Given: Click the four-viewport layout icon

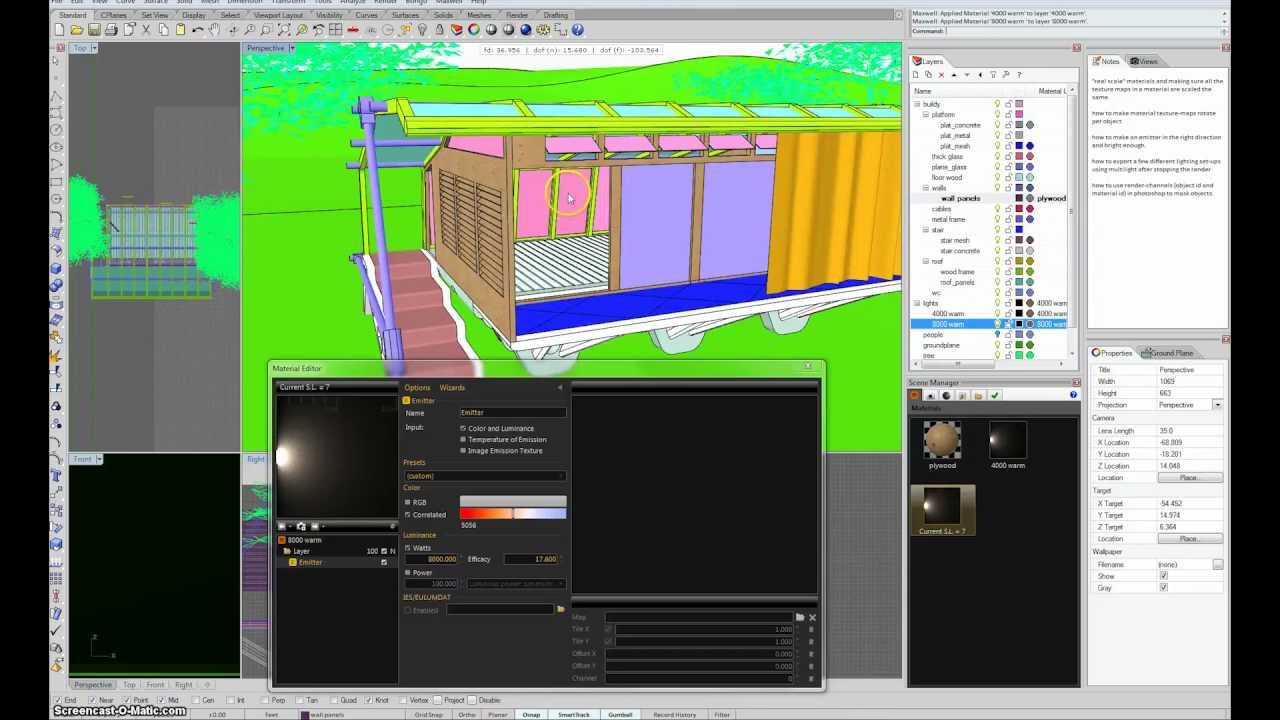Looking at the screenshot, I should pyautogui.click(x=335, y=30).
